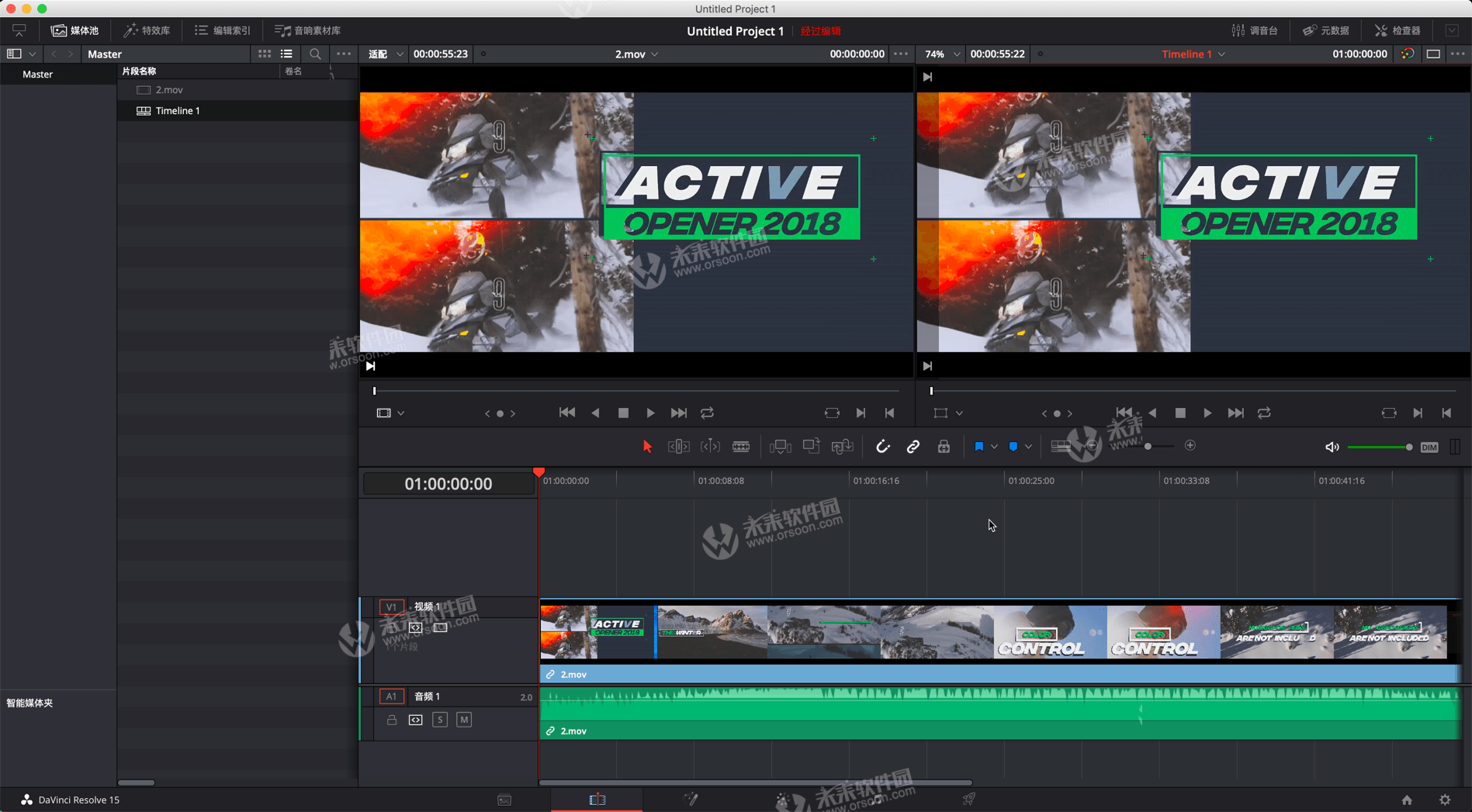
Task: Open the Media Pool panel
Action: (75, 30)
